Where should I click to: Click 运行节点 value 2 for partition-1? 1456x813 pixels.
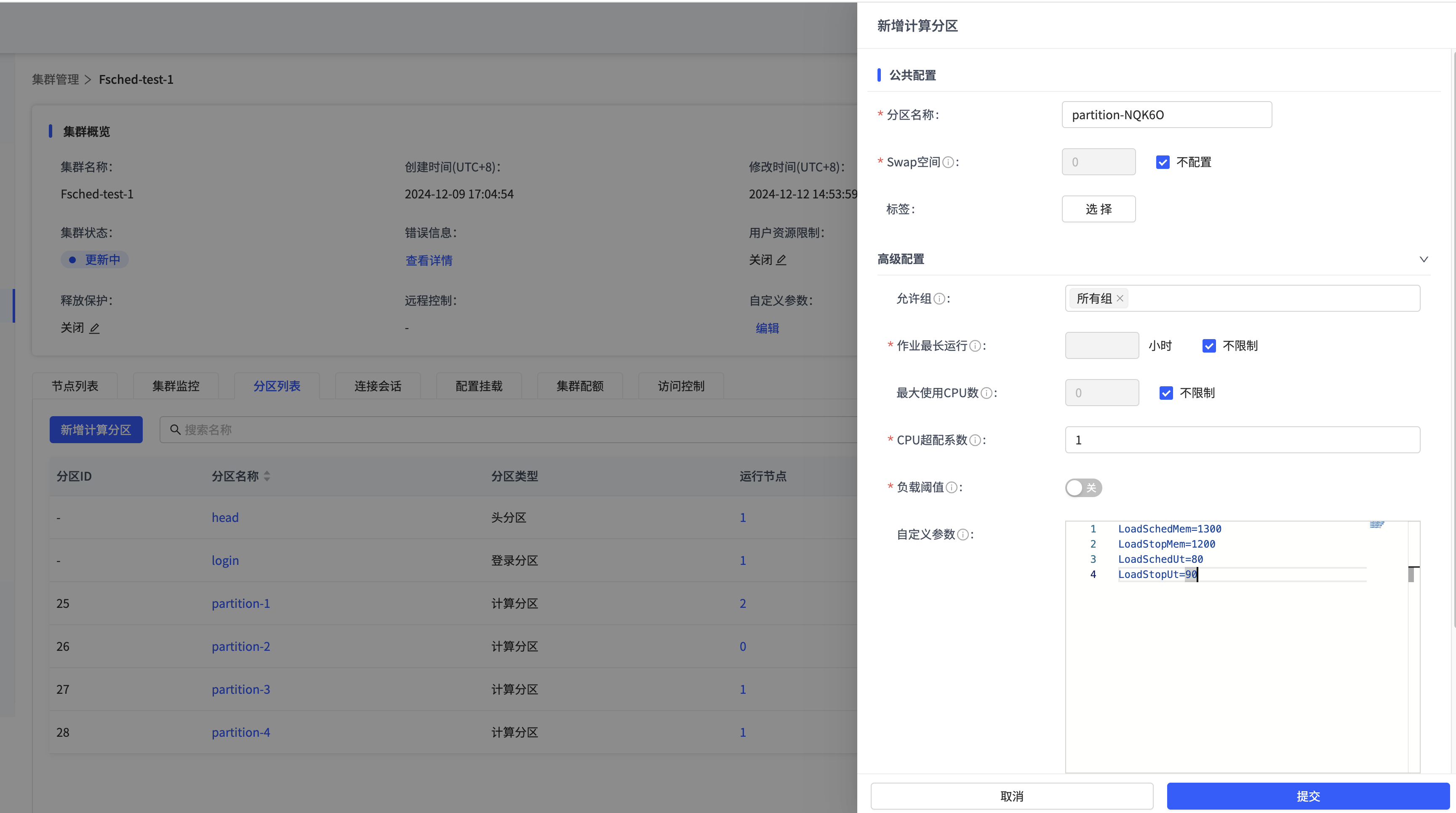(743, 603)
